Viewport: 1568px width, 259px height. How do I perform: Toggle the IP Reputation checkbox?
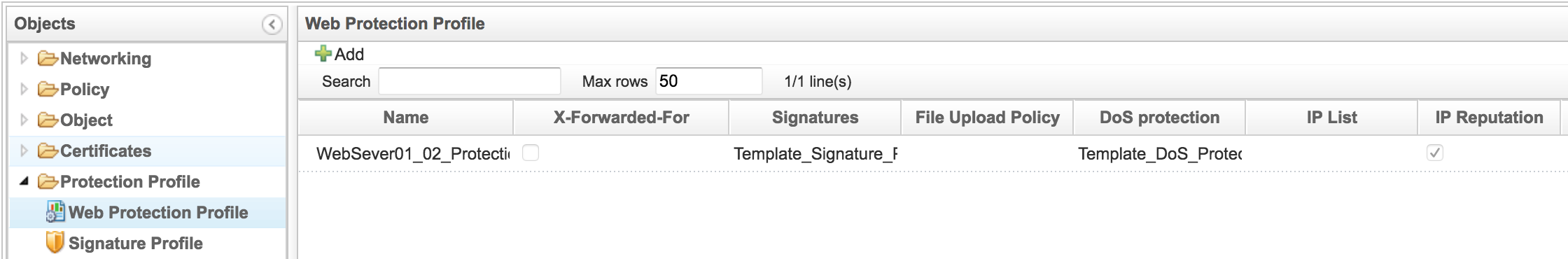(x=1435, y=153)
